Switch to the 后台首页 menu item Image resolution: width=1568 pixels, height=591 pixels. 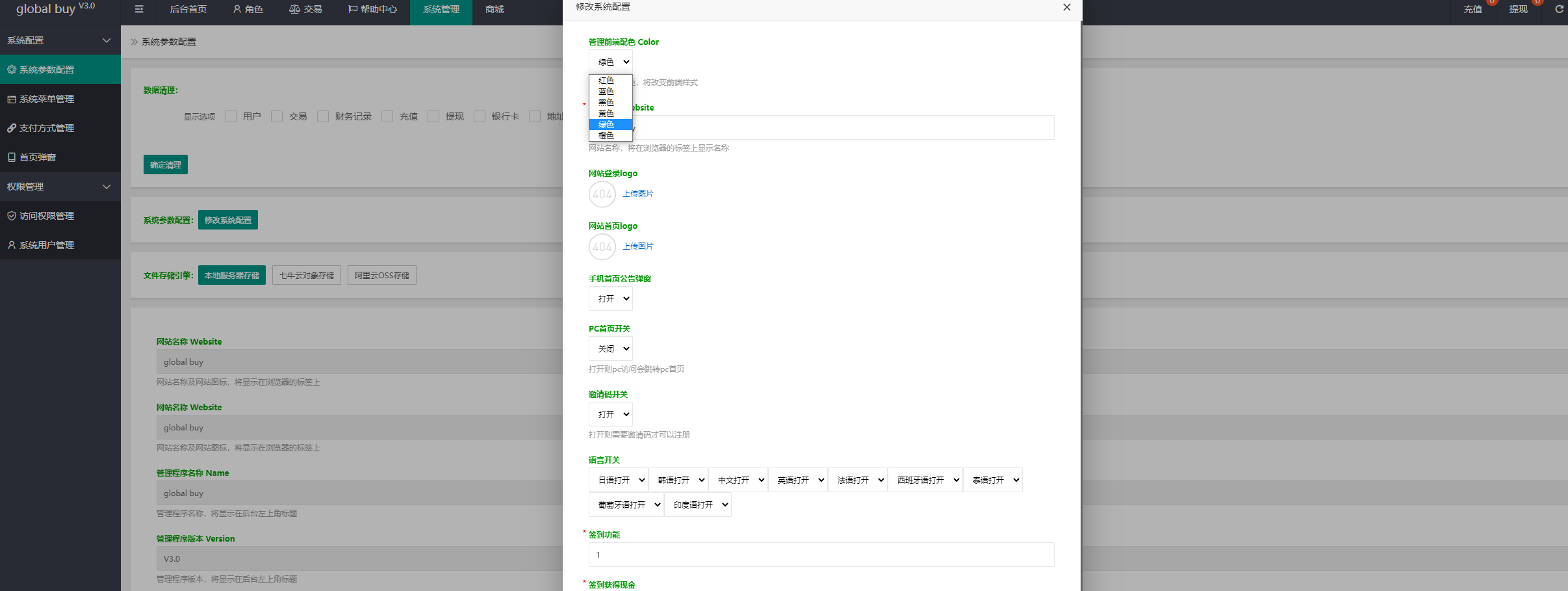188,9
